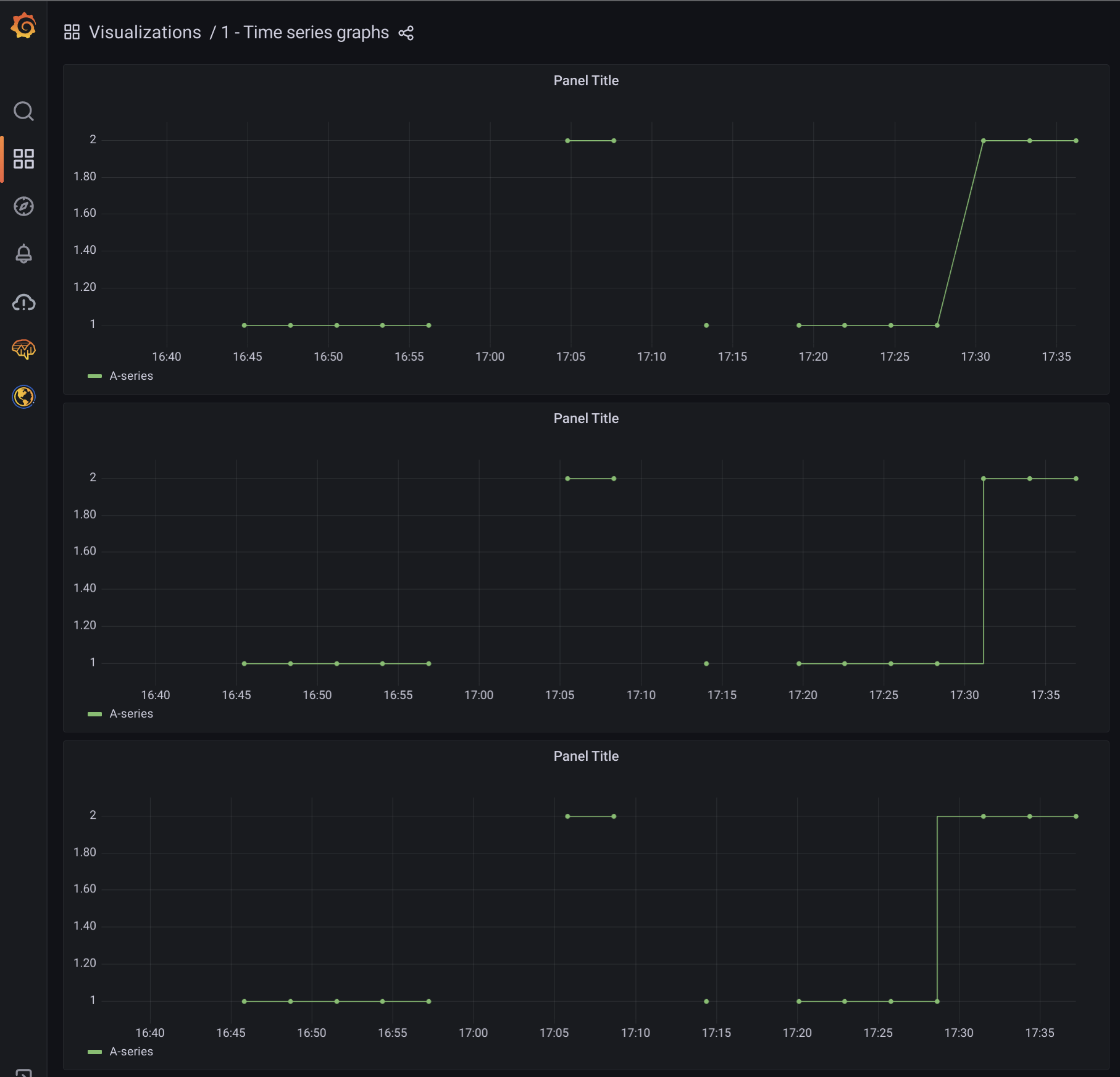1120x1077 pixels.
Task: Share the dashboard using the share icon
Action: [x=406, y=33]
